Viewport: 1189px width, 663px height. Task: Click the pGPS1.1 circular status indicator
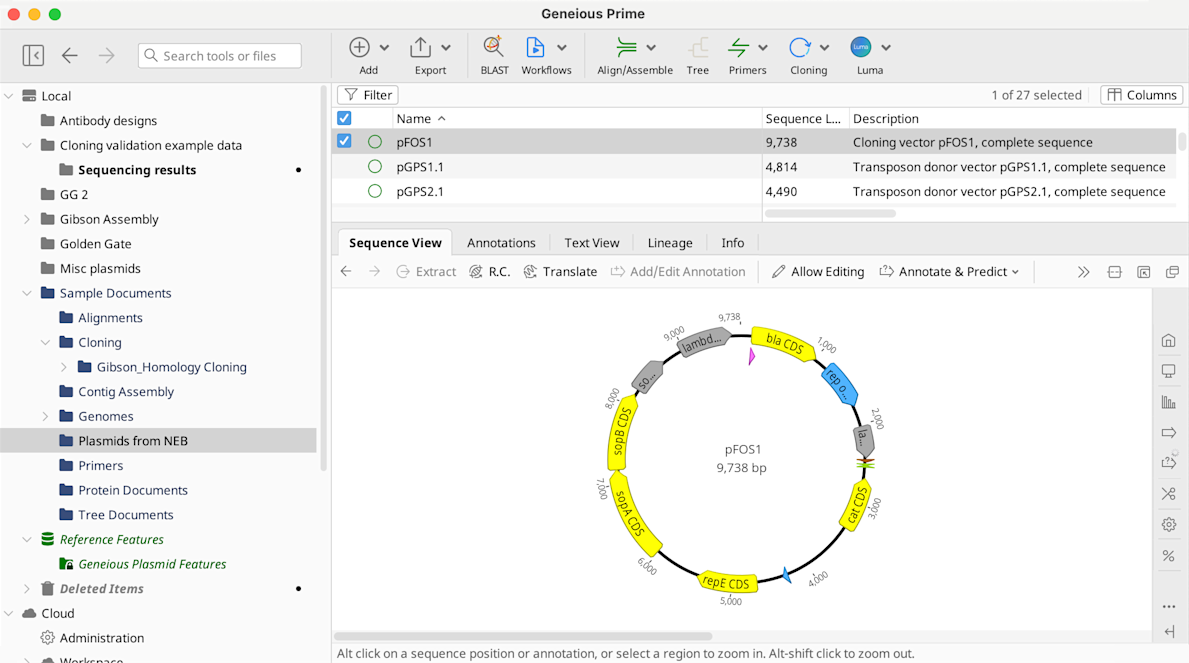pyautogui.click(x=375, y=167)
